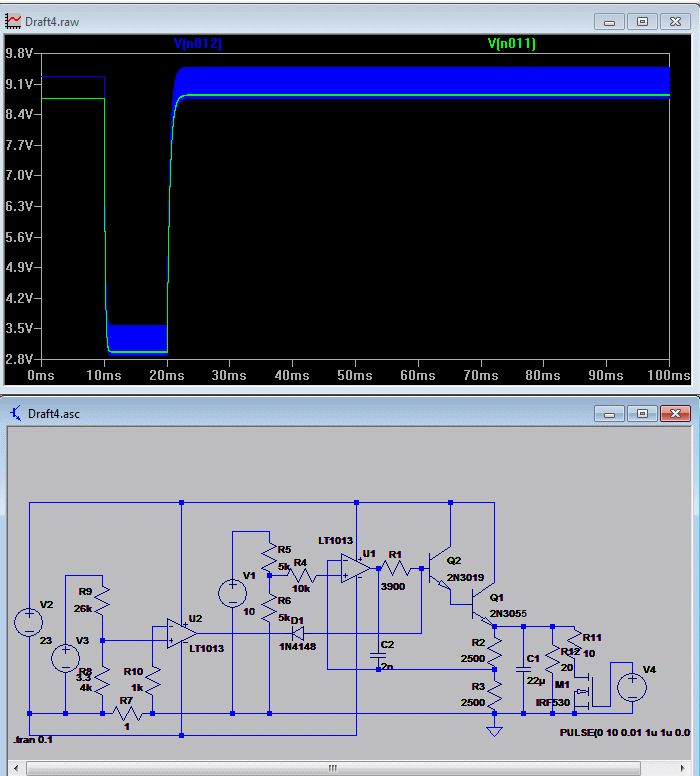Select resistor R10 1k symbol
The width and height of the screenshot is (700, 776).
click(x=153, y=682)
